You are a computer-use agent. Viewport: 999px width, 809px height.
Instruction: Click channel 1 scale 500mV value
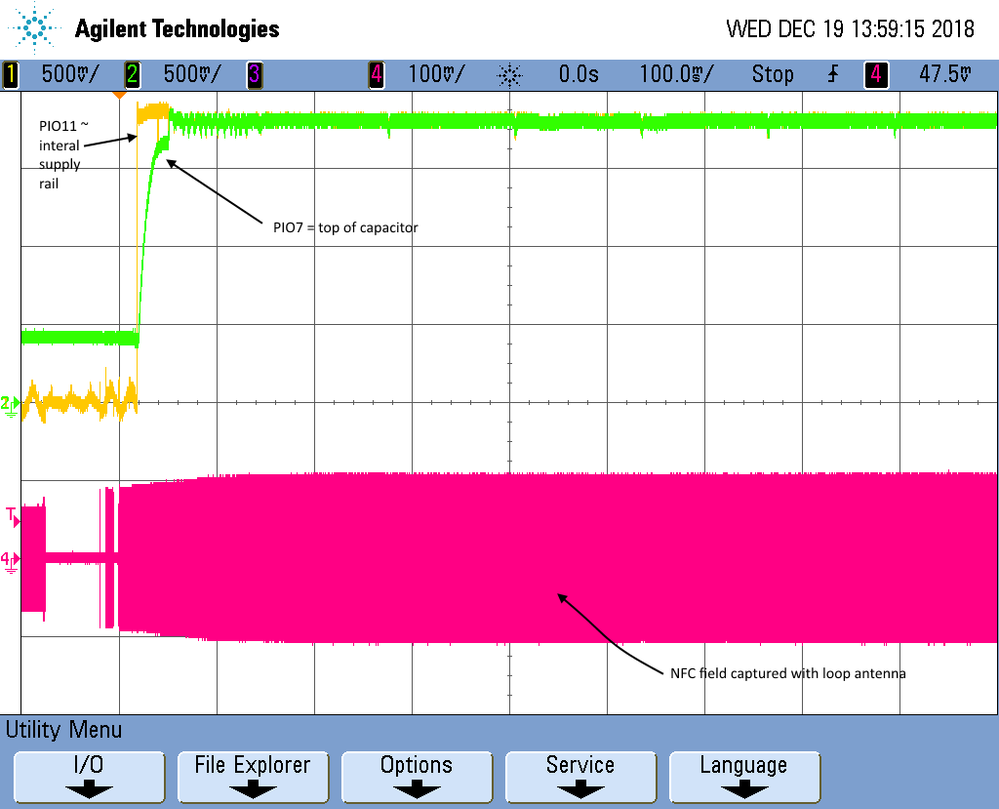tap(70, 74)
